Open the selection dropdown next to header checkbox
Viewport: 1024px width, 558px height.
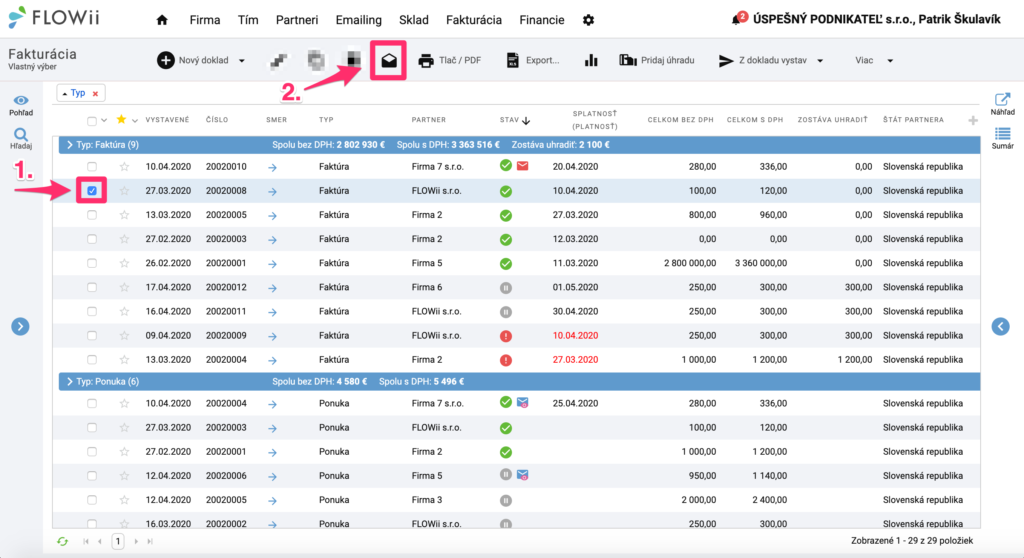point(104,120)
